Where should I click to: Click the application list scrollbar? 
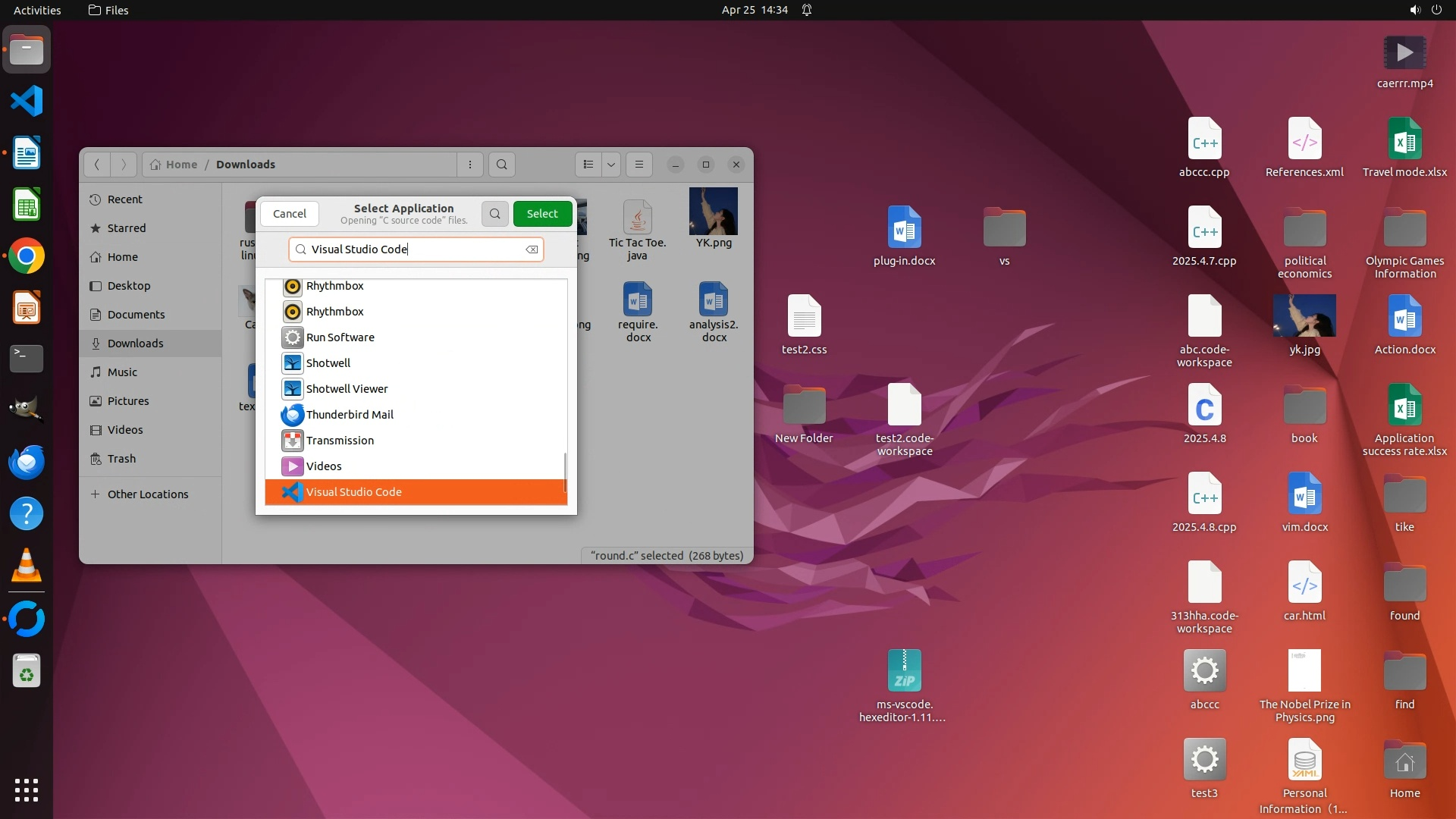pyautogui.click(x=565, y=472)
